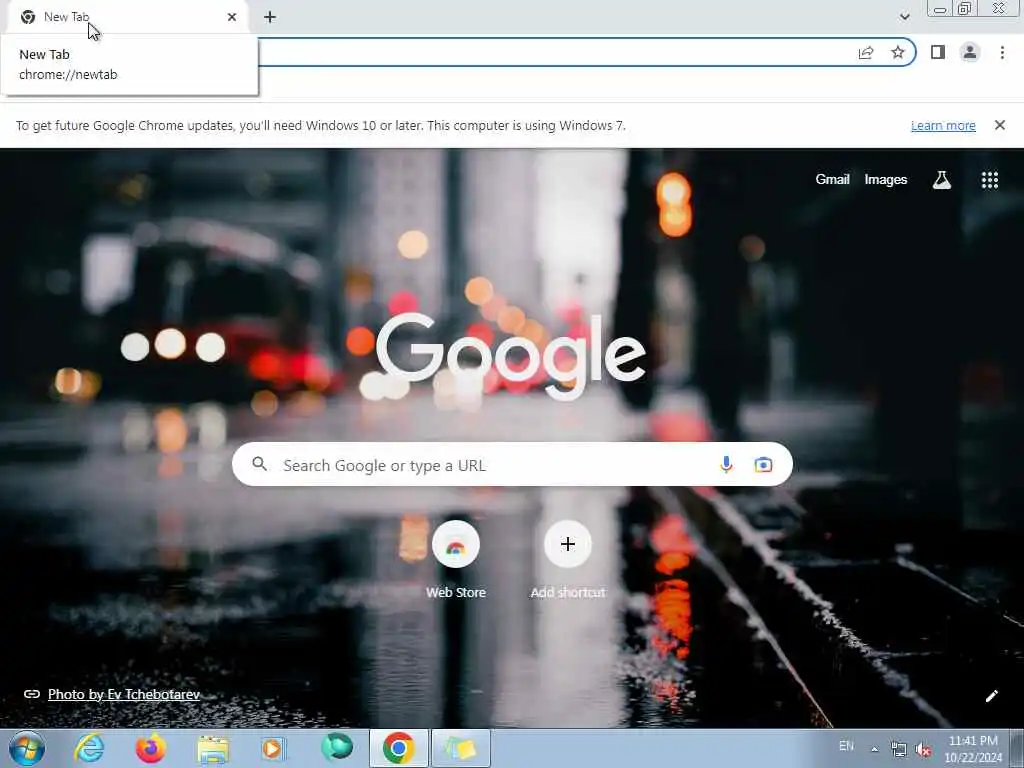Image resolution: width=1024 pixels, height=768 pixels.
Task: Search by image with camera icon
Action: [763, 464]
